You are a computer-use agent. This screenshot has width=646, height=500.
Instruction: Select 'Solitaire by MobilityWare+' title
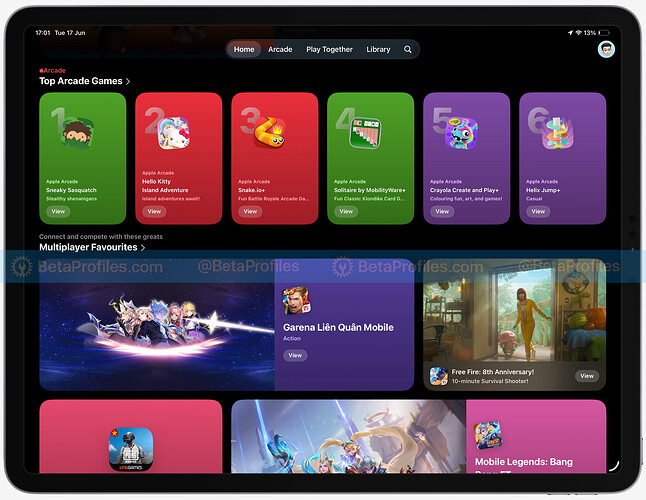tap(370, 190)
